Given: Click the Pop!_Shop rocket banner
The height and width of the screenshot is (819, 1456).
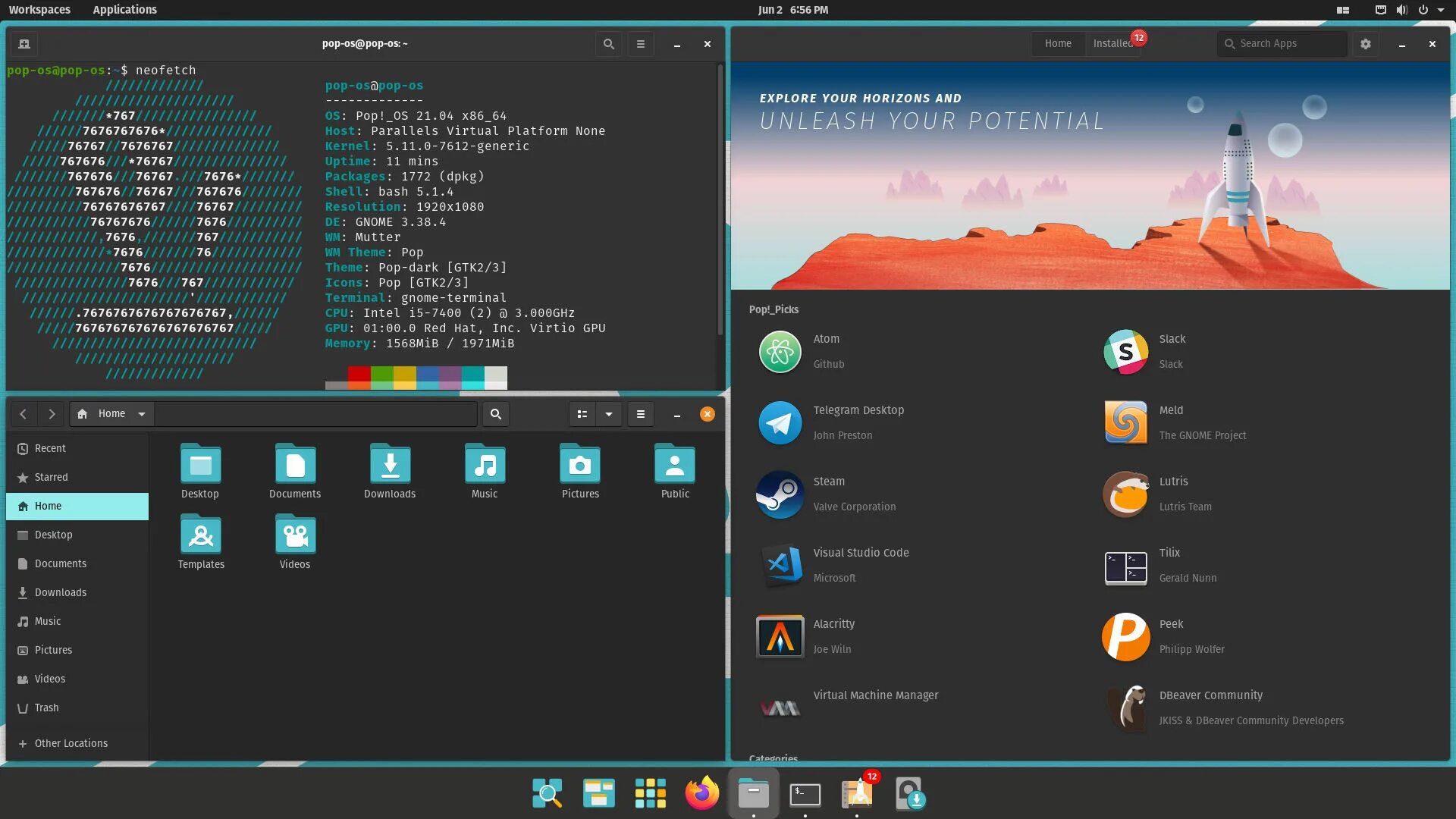Looking at the screenshot, I should [1090, 176].
